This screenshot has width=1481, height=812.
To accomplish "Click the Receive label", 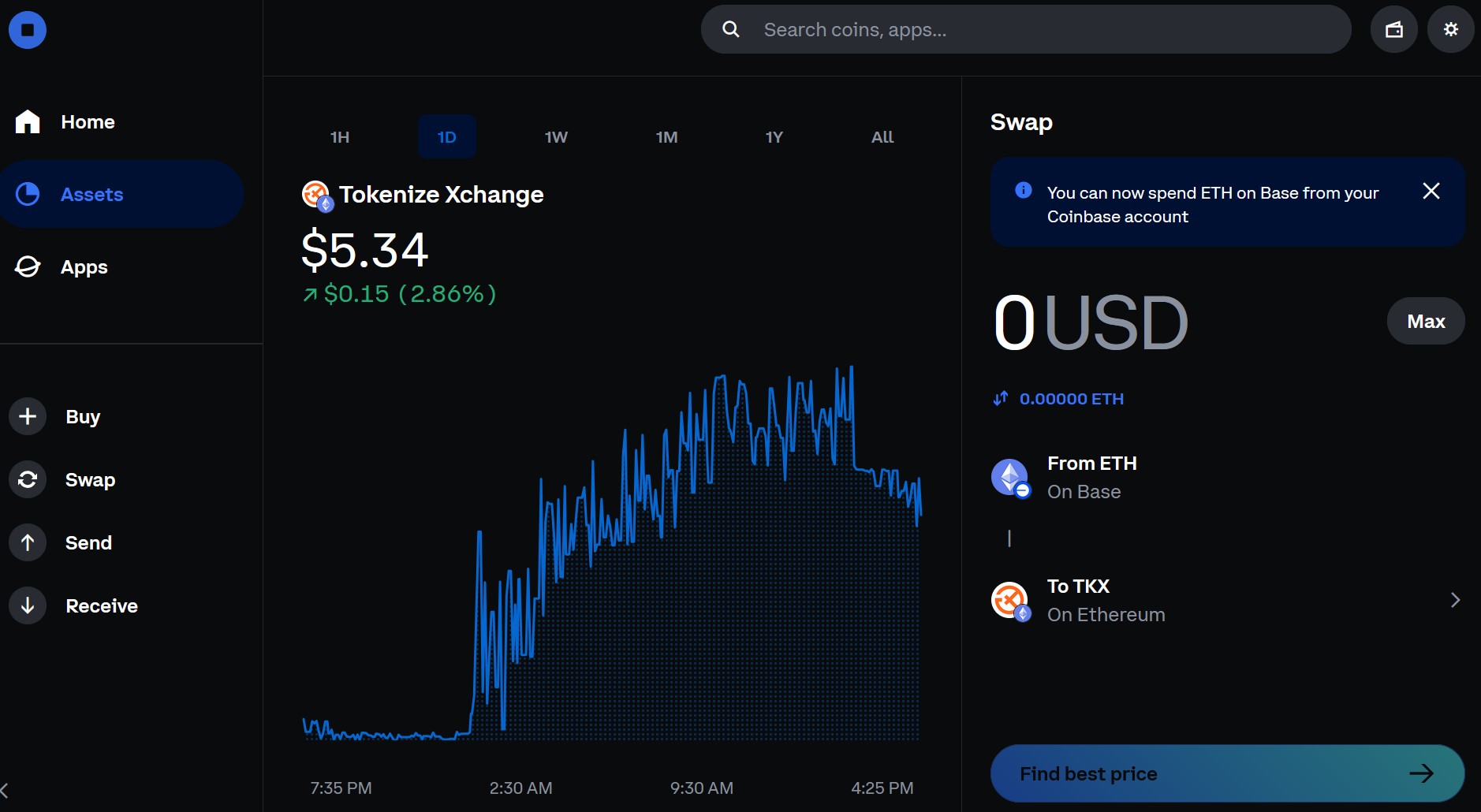I will tap(102, 605).
